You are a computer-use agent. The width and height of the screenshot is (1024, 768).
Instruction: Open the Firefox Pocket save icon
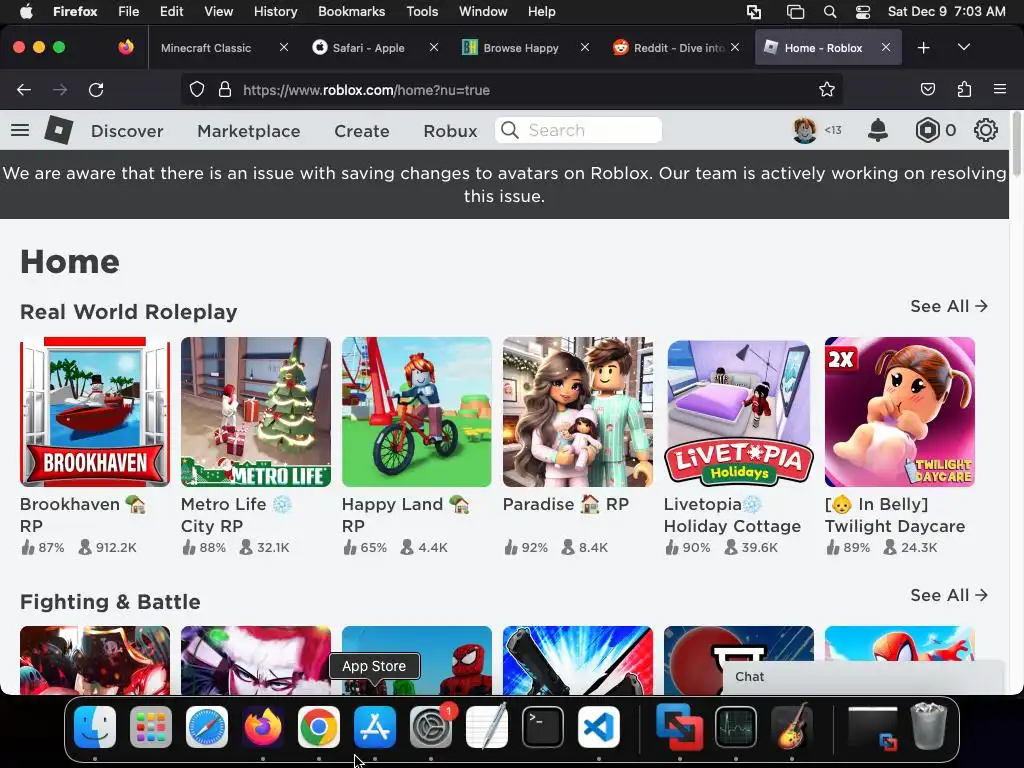pyautogui.click(x=927, y=89)
